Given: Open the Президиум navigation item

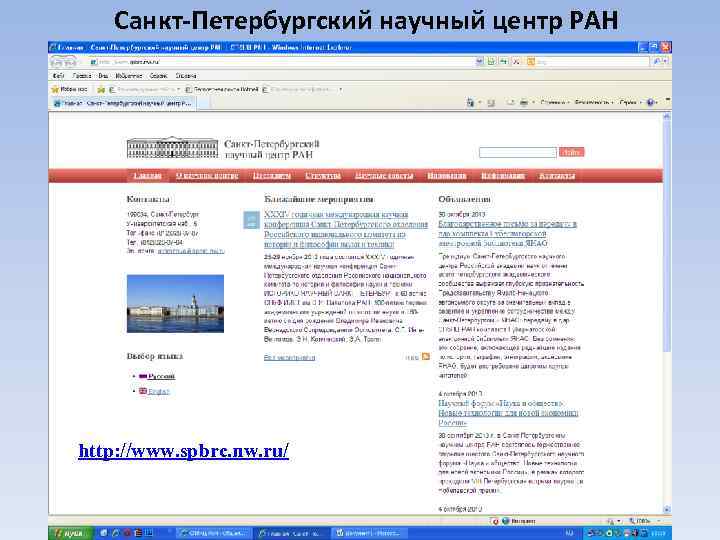Looking at the screenshot, I should (272, 176).
